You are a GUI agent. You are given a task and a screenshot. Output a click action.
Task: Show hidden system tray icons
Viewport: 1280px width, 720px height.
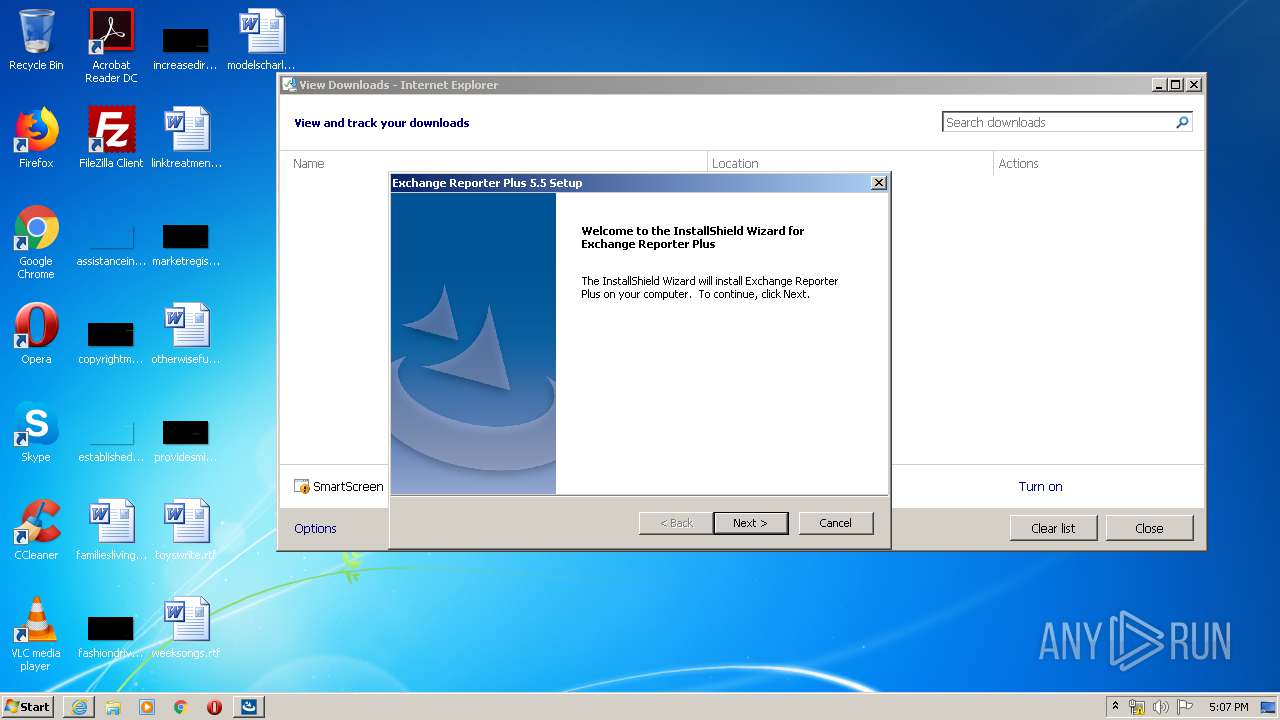1116,707
